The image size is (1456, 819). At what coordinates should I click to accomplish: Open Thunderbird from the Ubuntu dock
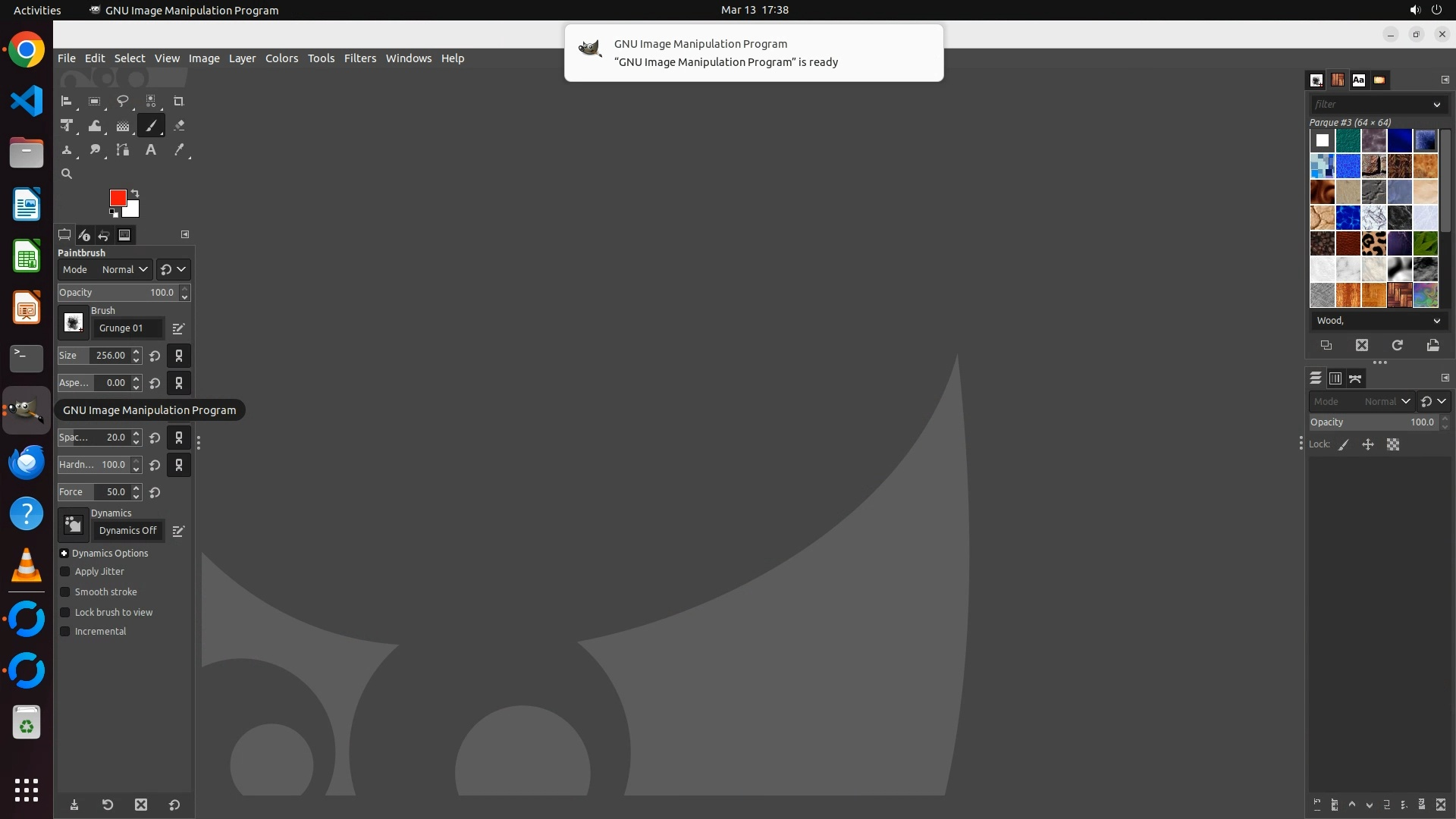point(27,462)
